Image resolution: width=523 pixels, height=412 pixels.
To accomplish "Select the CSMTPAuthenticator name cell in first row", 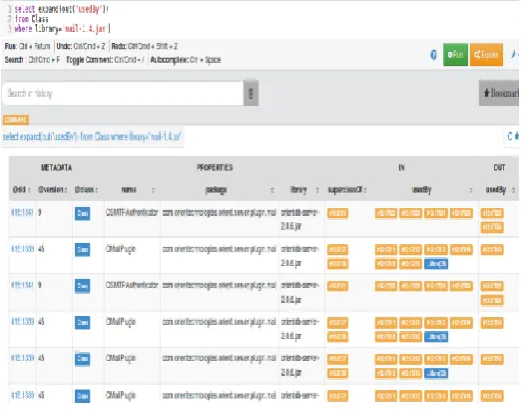I will click(x=132, y=213).
